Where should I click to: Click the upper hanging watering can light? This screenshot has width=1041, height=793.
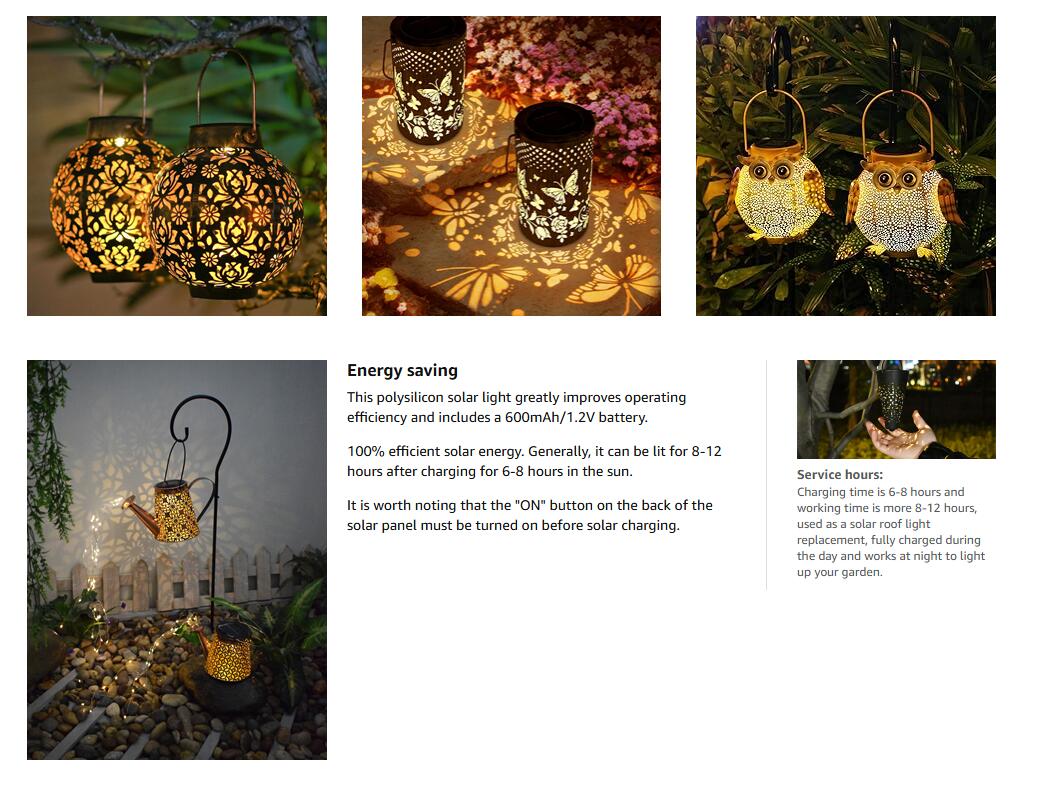pyautogui.click(x=169, y=508)
